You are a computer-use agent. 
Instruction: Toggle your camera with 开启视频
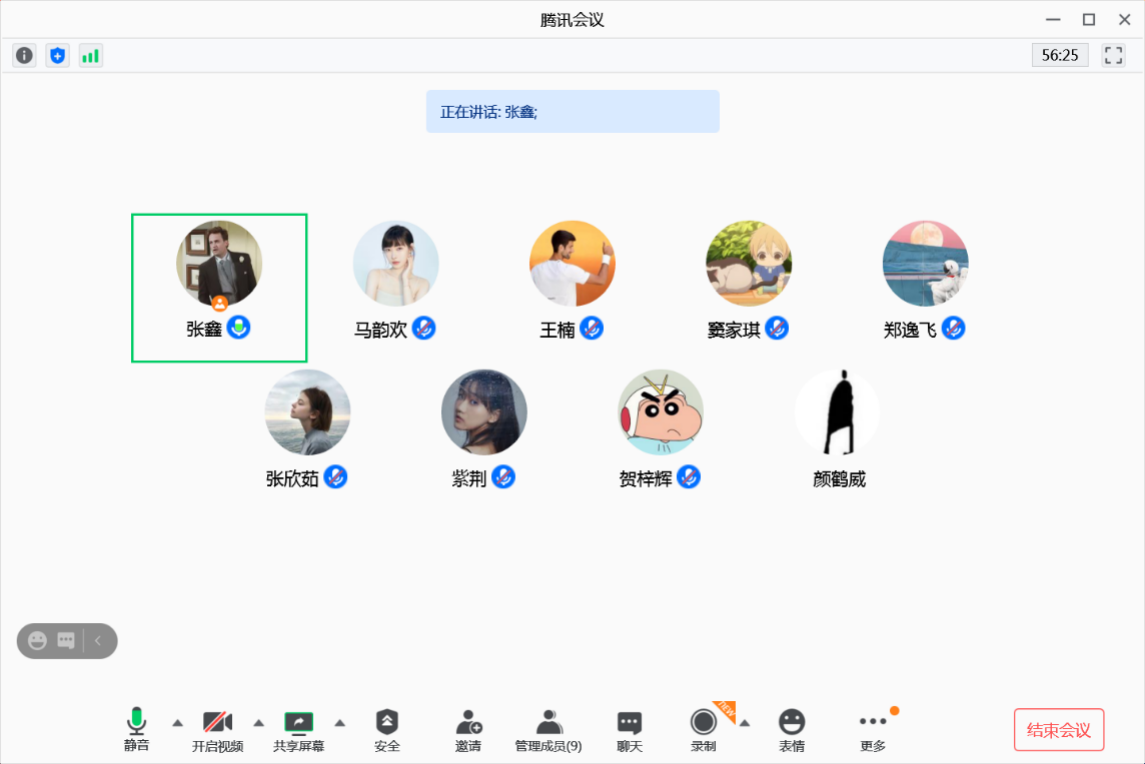point(216,722)
